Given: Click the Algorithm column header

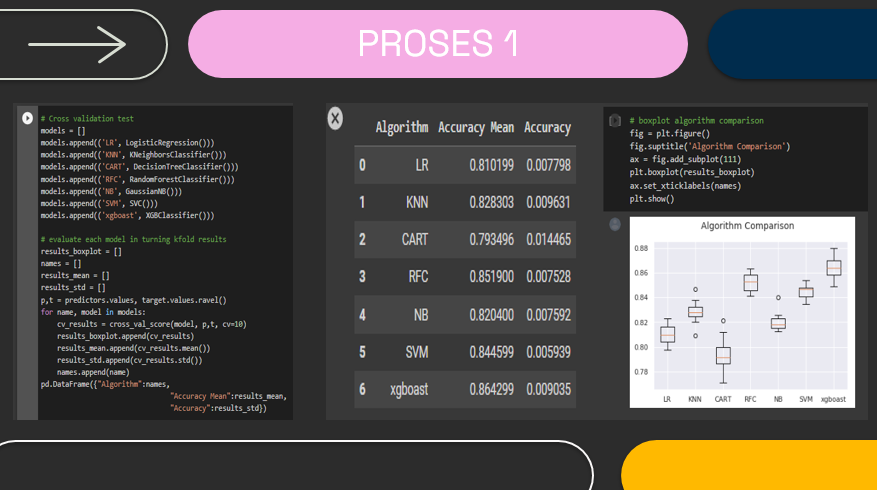Looking at the screenshot, I should (402, 128).
